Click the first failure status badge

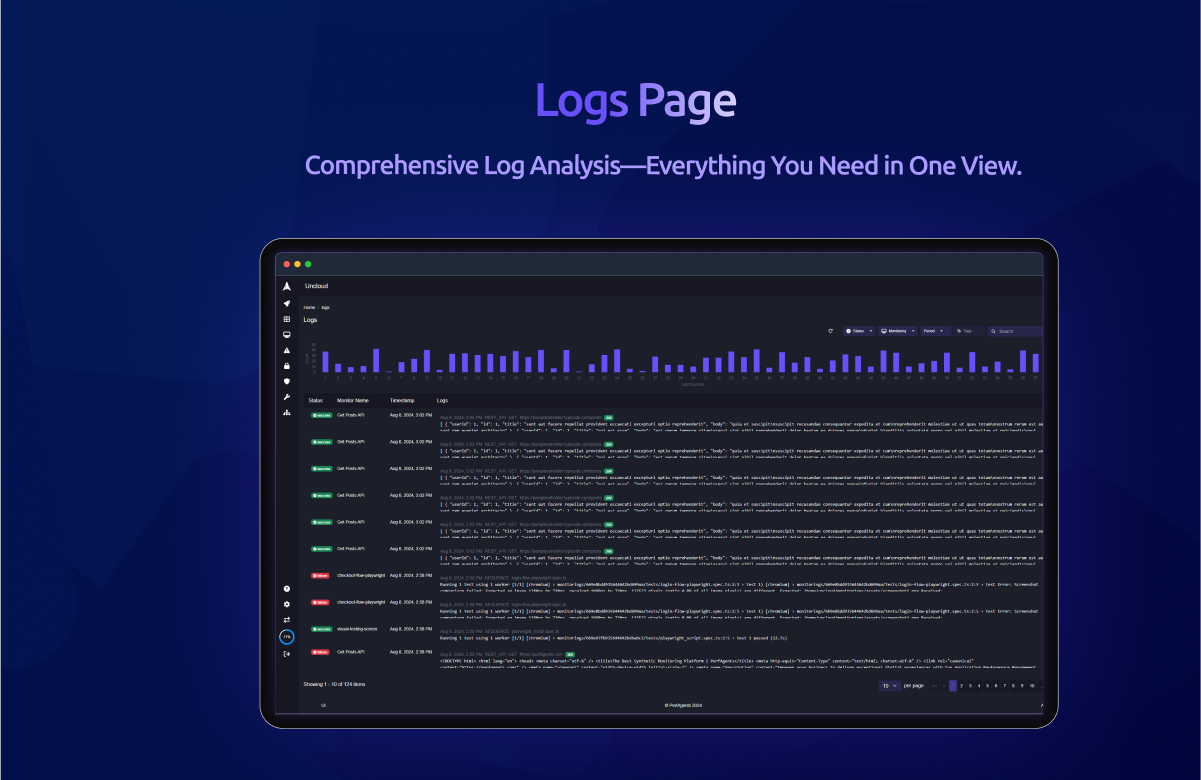pyautogui.click(x=321, y=576)
